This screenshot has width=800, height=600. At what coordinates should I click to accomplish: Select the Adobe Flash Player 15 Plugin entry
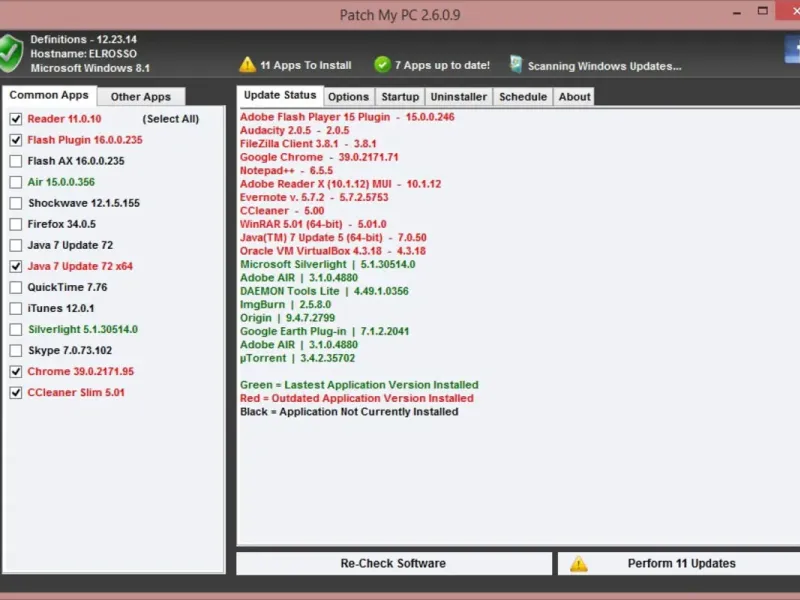point(347,117)
